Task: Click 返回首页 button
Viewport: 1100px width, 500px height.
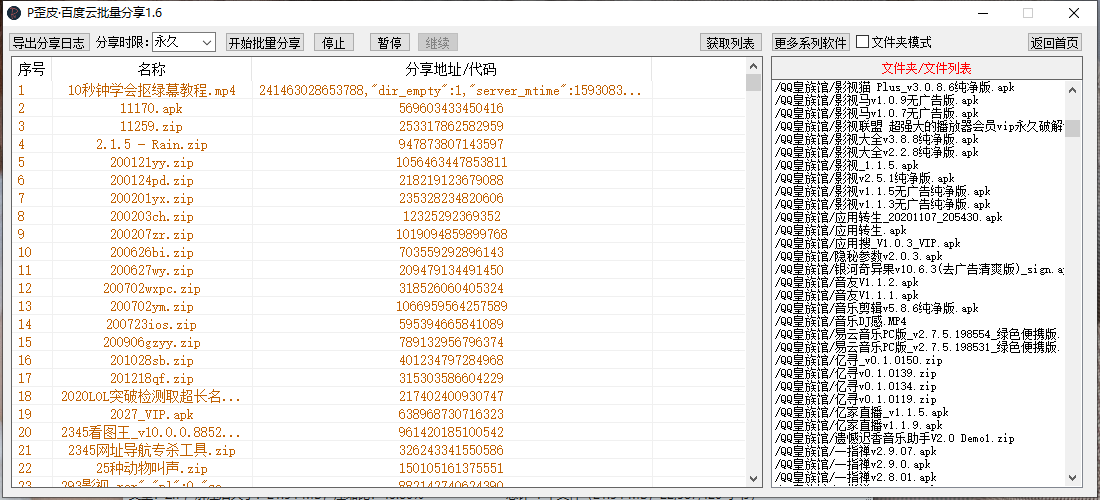Action: pos(1054,43)
